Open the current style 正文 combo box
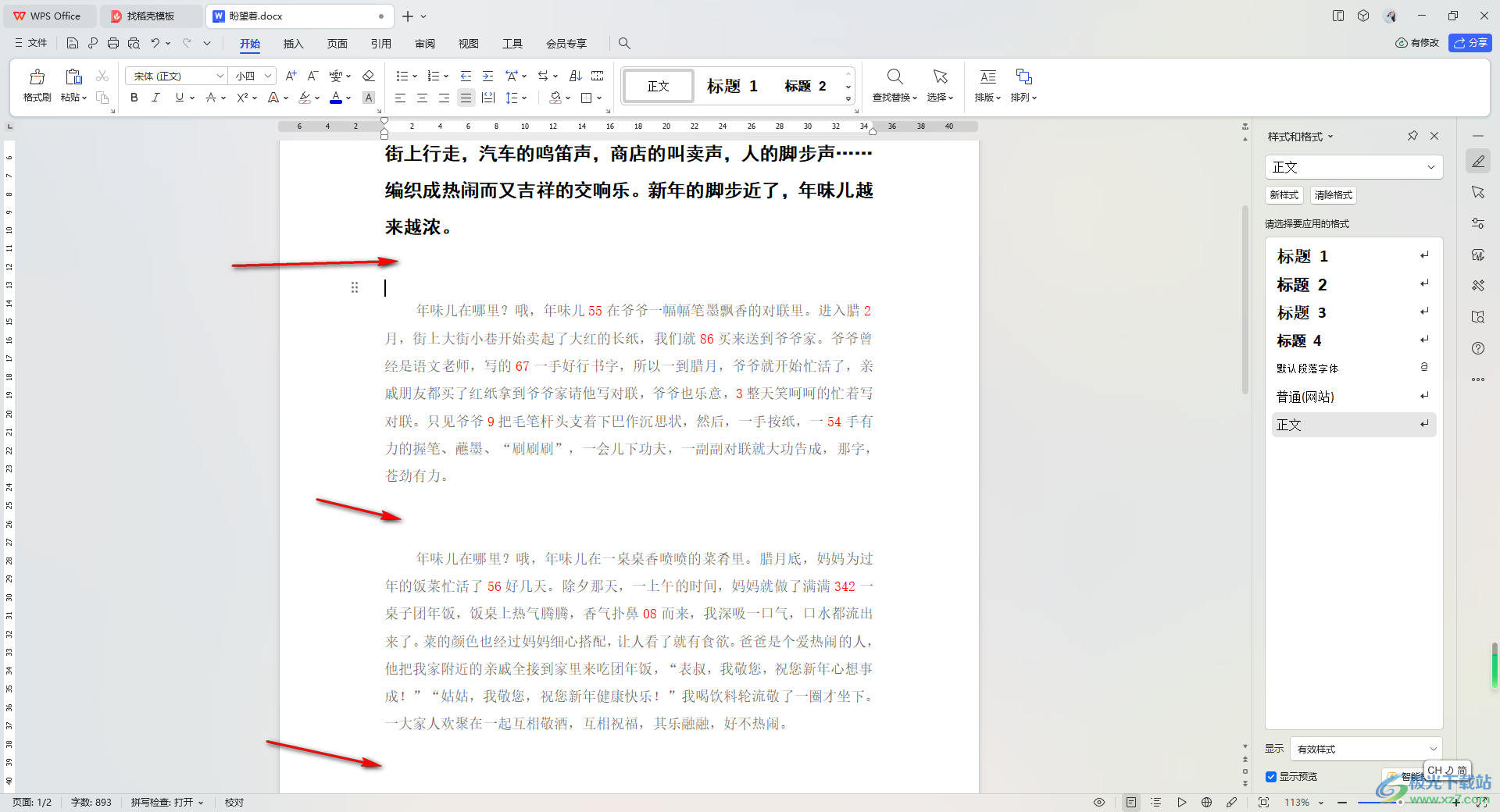The image size is (1500, 812). (1353, 167)
